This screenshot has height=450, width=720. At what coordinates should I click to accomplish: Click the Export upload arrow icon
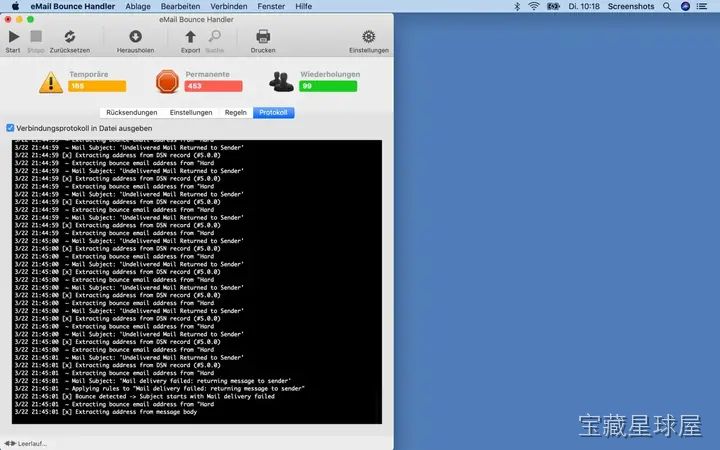pos(190,37)
